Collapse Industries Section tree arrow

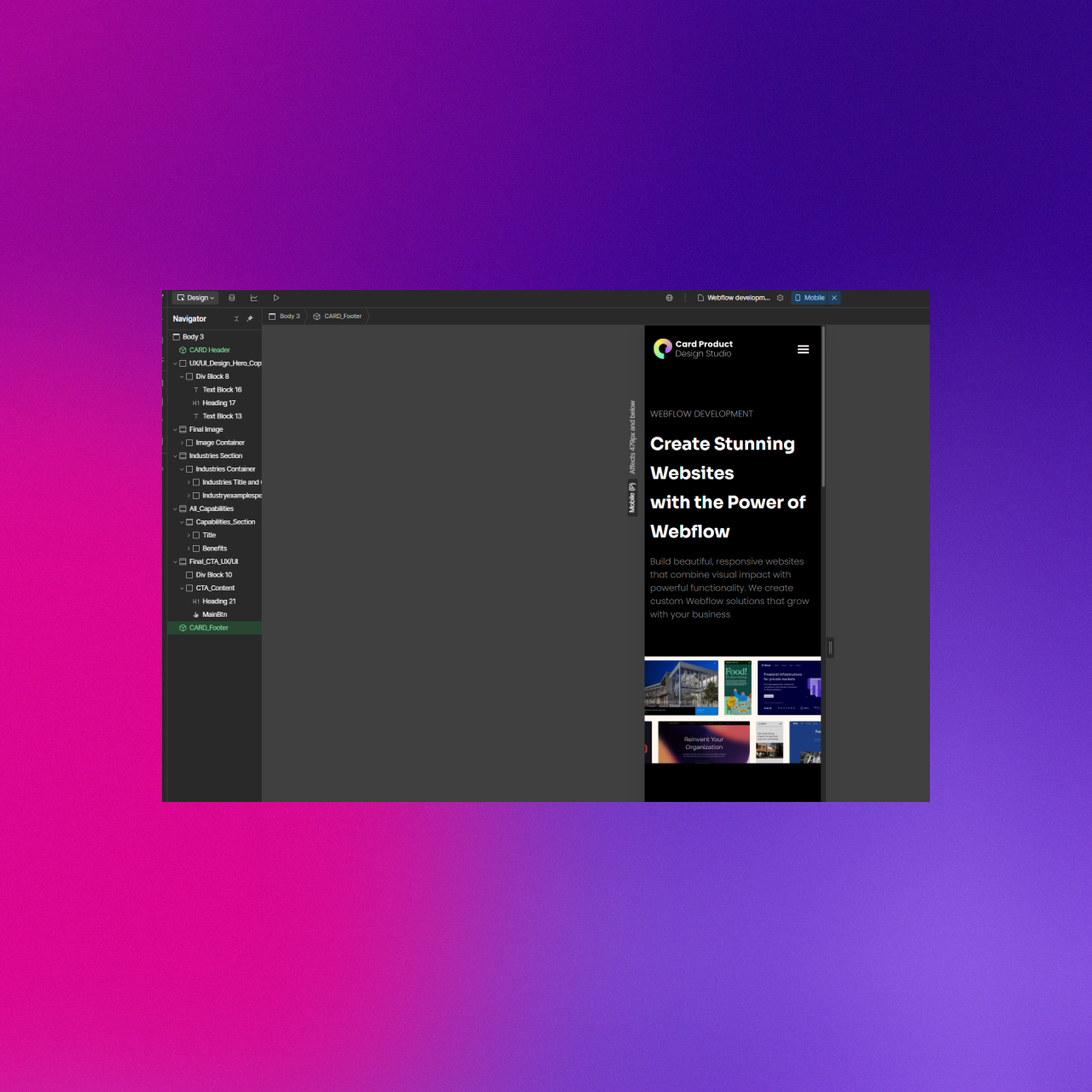[175, 456]
